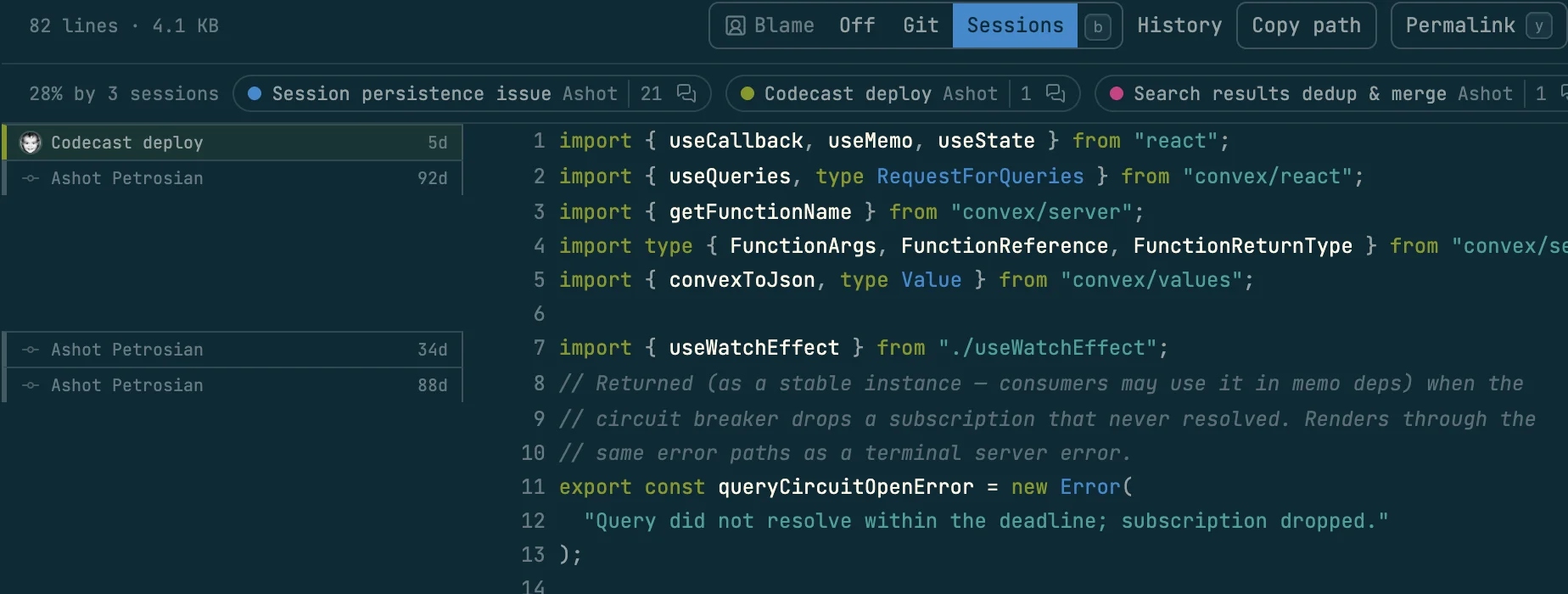The width and height of the screenshot is (1568, 594).
Task: Click 'RequestForQueries' type on line 2
Action: (980, 177)
